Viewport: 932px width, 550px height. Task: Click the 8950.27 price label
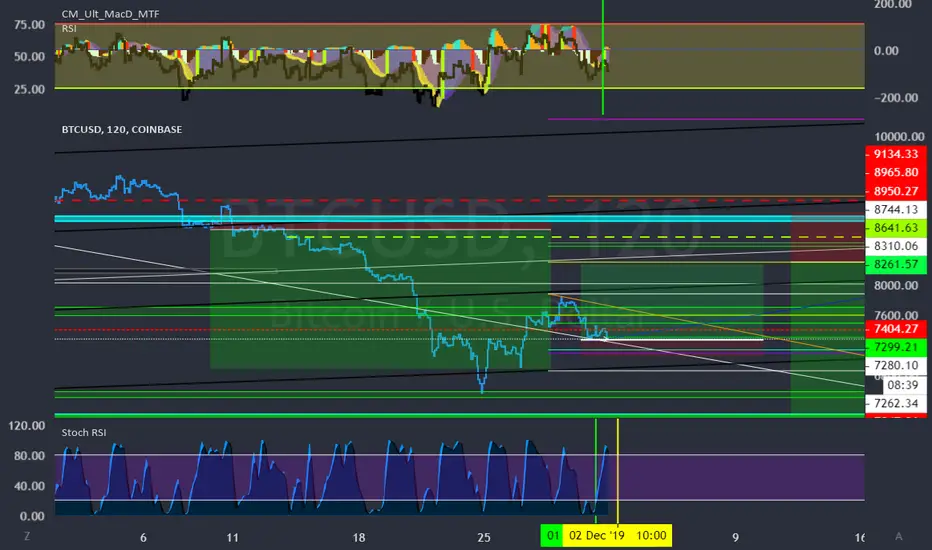(x=896, y=191)
